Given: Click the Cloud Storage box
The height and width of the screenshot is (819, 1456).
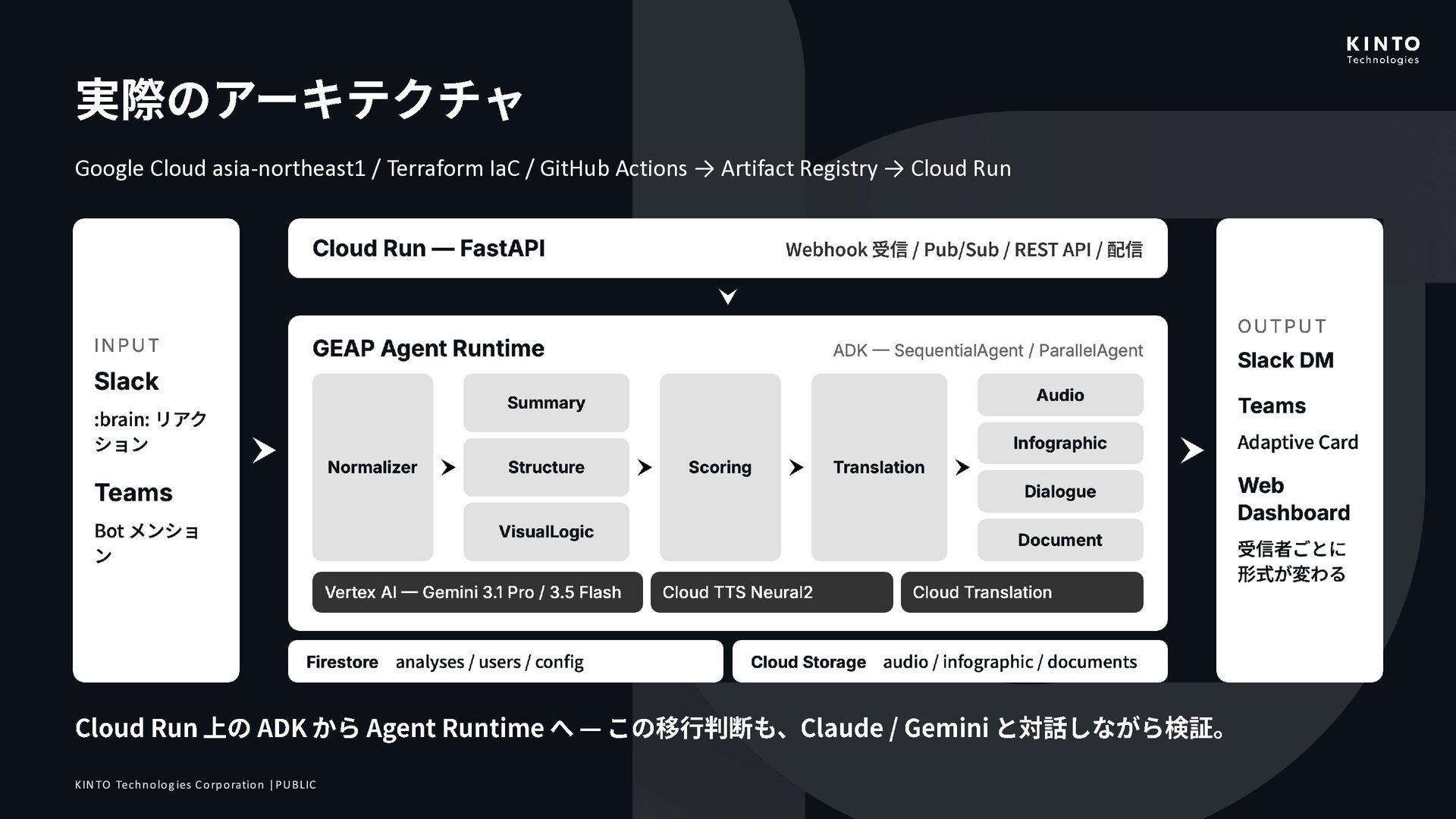Looking at the screenshot, I should (x=949, y=661).
